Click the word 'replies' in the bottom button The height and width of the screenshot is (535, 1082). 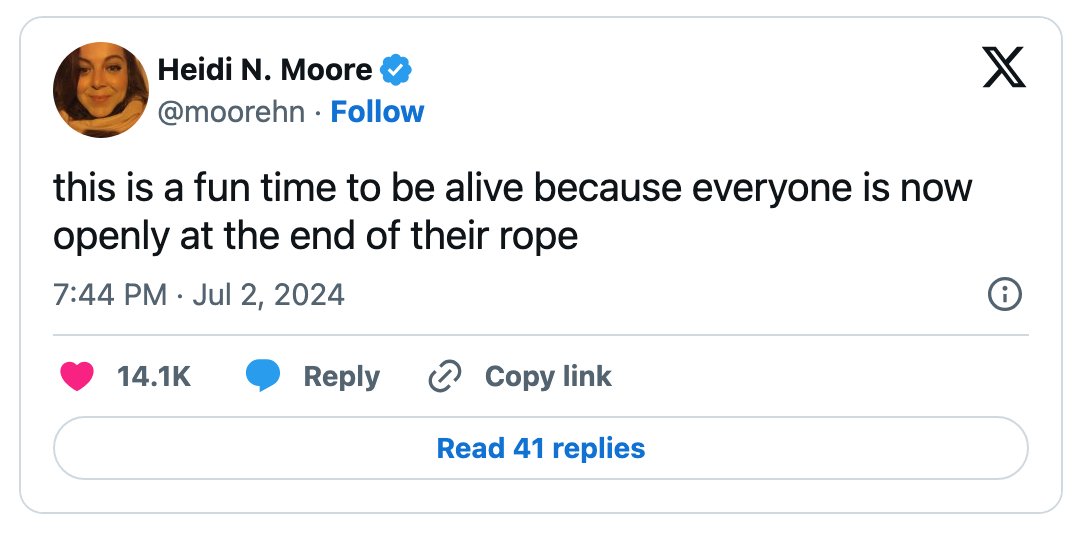tap(599, 449)
